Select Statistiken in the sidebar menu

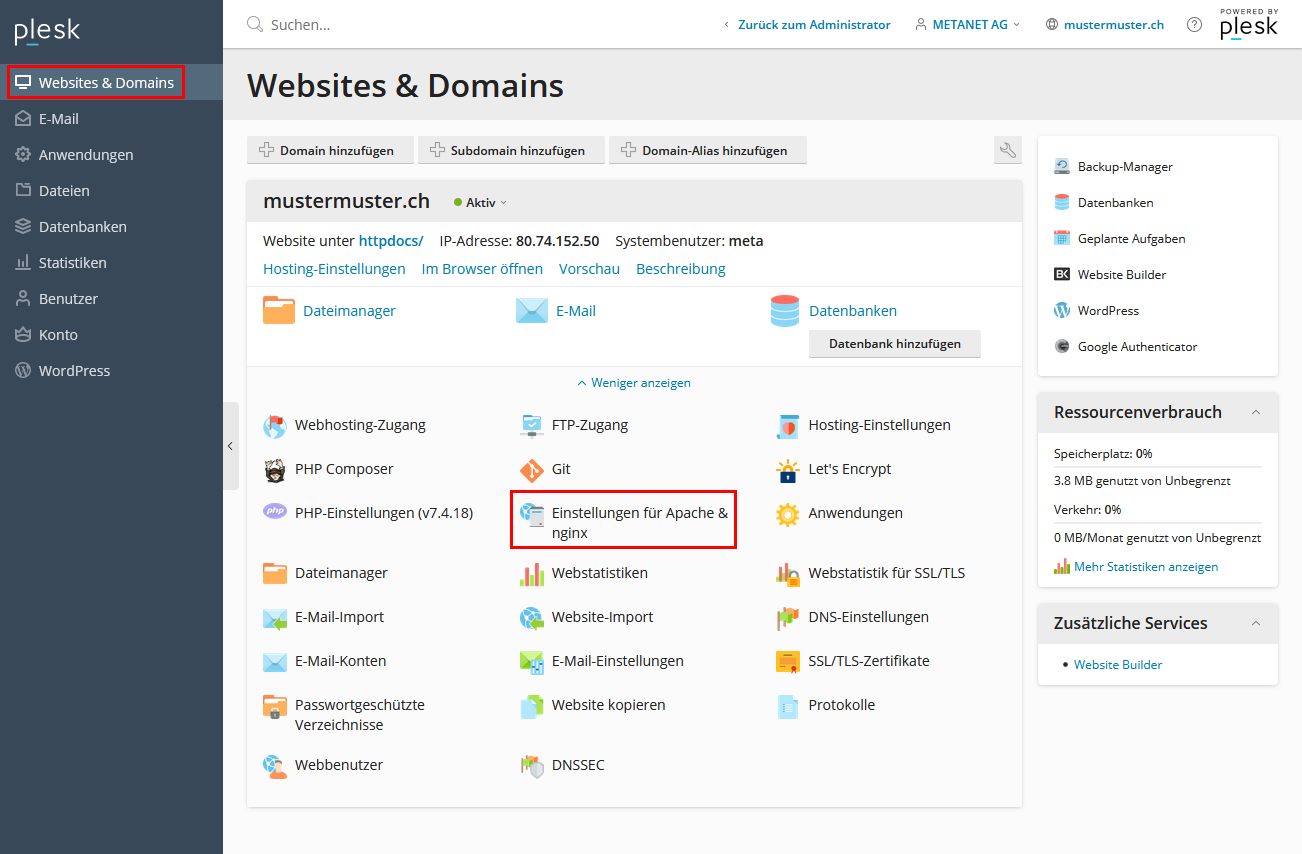[72, 263]
